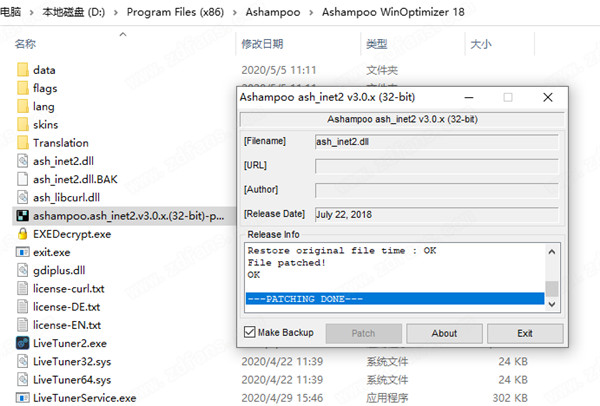Open the 本地磁盘 (D:) breadcrumb
600x406 pixels.
73,12
